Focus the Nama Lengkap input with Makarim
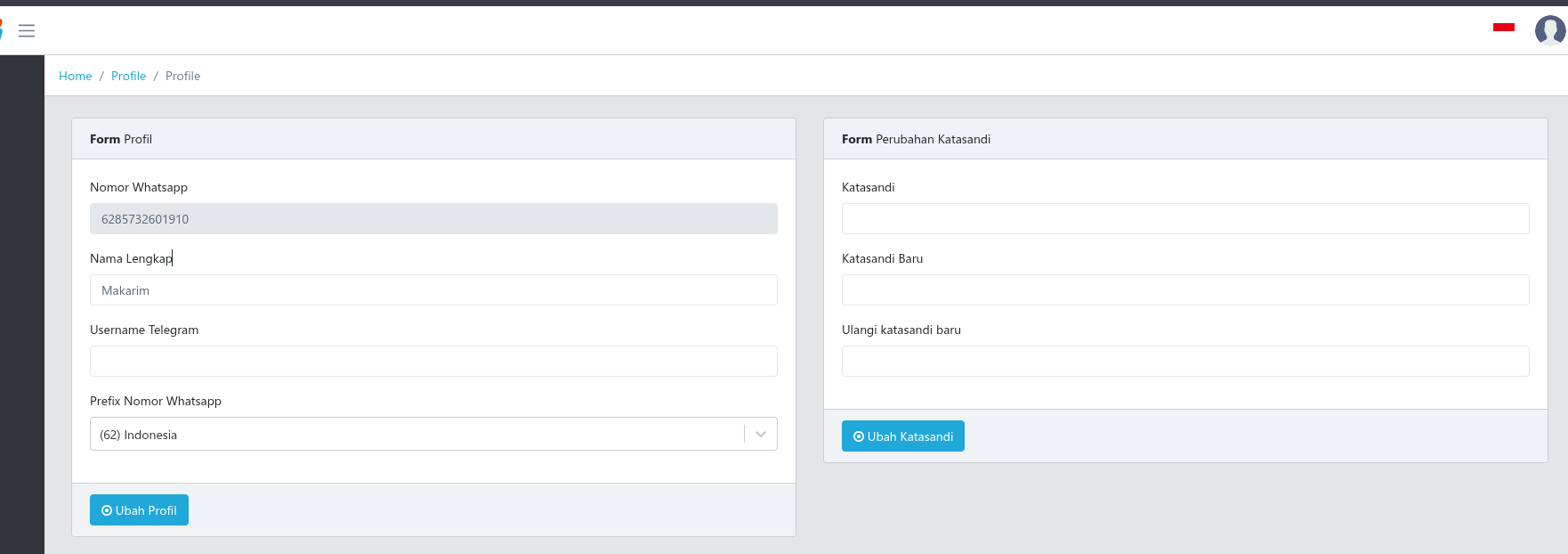1568x554 pixels. pyautogui.click(x=433, y=290)
